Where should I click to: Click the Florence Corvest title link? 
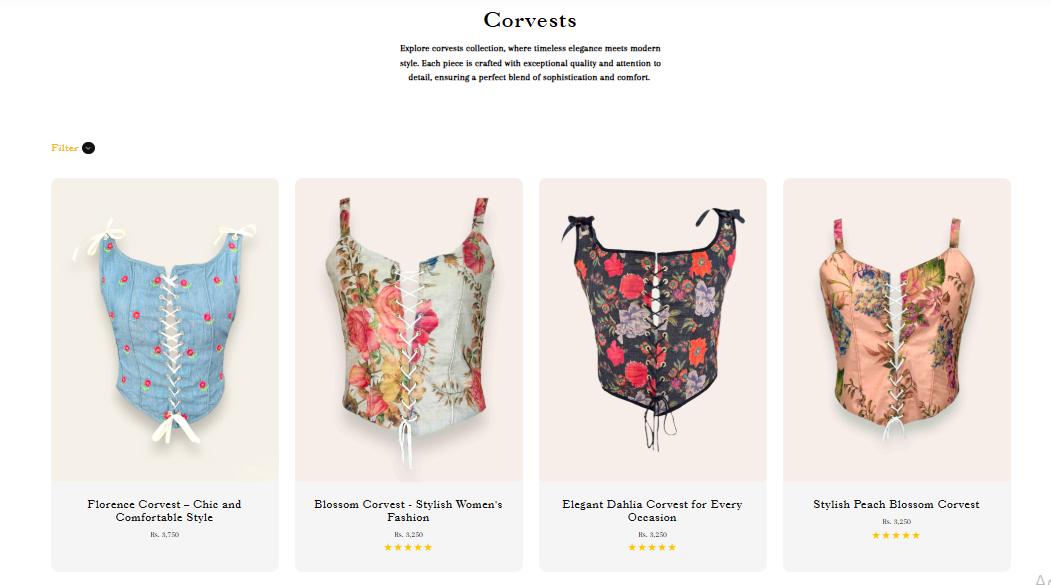pyautogui.click(x=164, y=511)
